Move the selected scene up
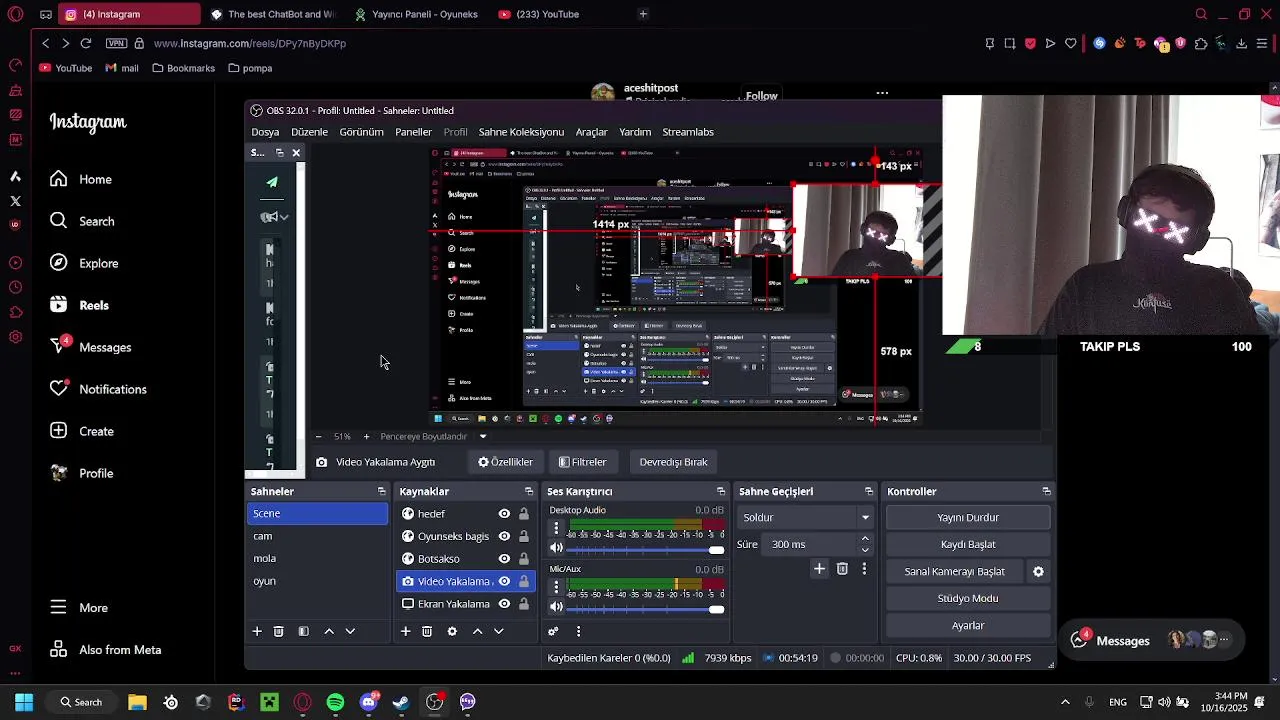 [329, 631]
